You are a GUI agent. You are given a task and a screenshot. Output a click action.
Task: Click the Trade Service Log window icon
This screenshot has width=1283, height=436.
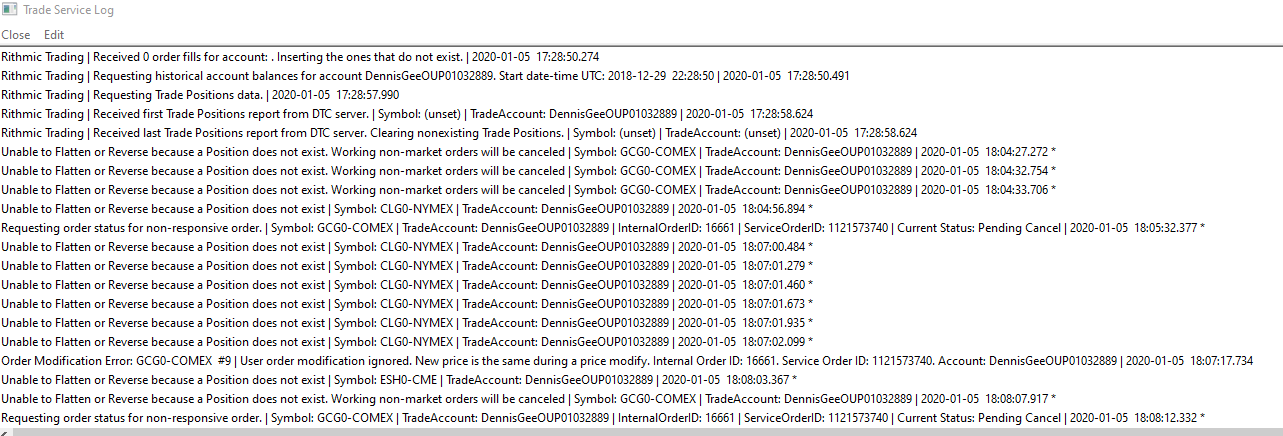[11, 11]
